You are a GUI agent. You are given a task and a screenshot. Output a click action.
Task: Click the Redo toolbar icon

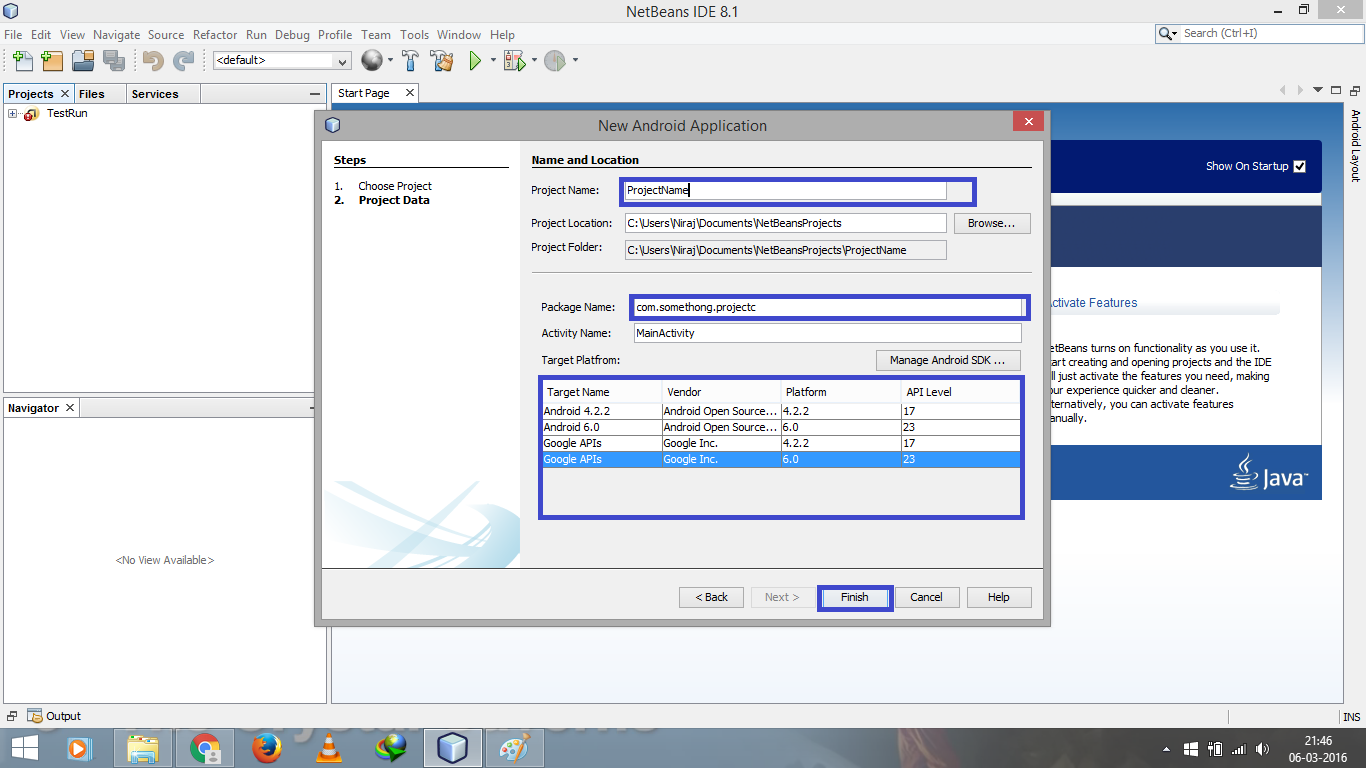183,61
